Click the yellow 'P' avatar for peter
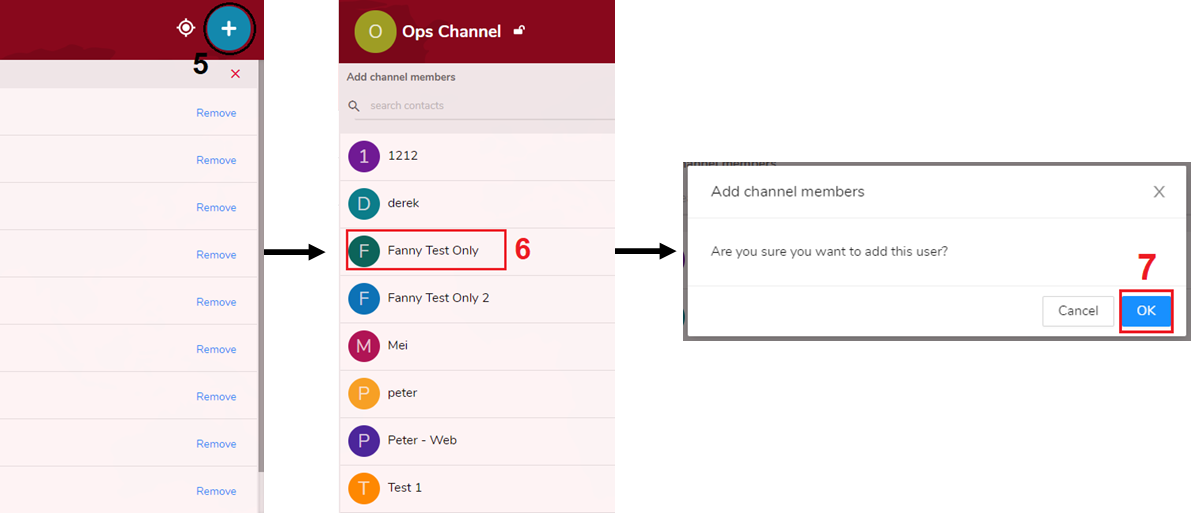The width and height of the screenshot is (1191, 513). coord(364,393)
